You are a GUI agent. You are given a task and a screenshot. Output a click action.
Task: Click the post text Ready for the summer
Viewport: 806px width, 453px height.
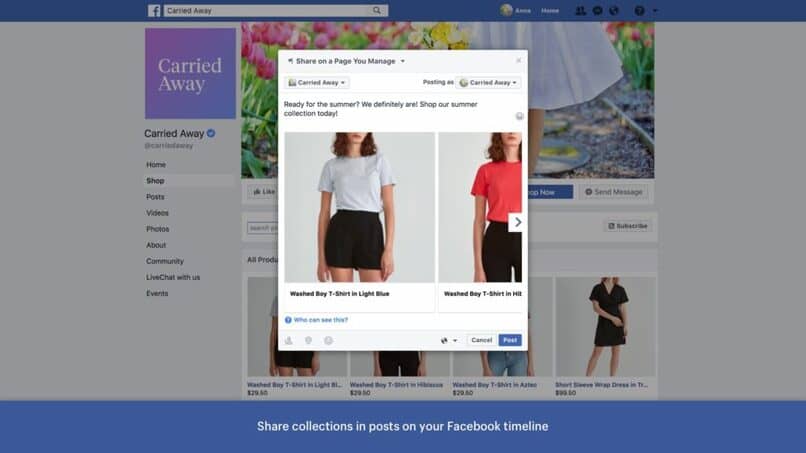pyautogui.click(x=381, y=108)
